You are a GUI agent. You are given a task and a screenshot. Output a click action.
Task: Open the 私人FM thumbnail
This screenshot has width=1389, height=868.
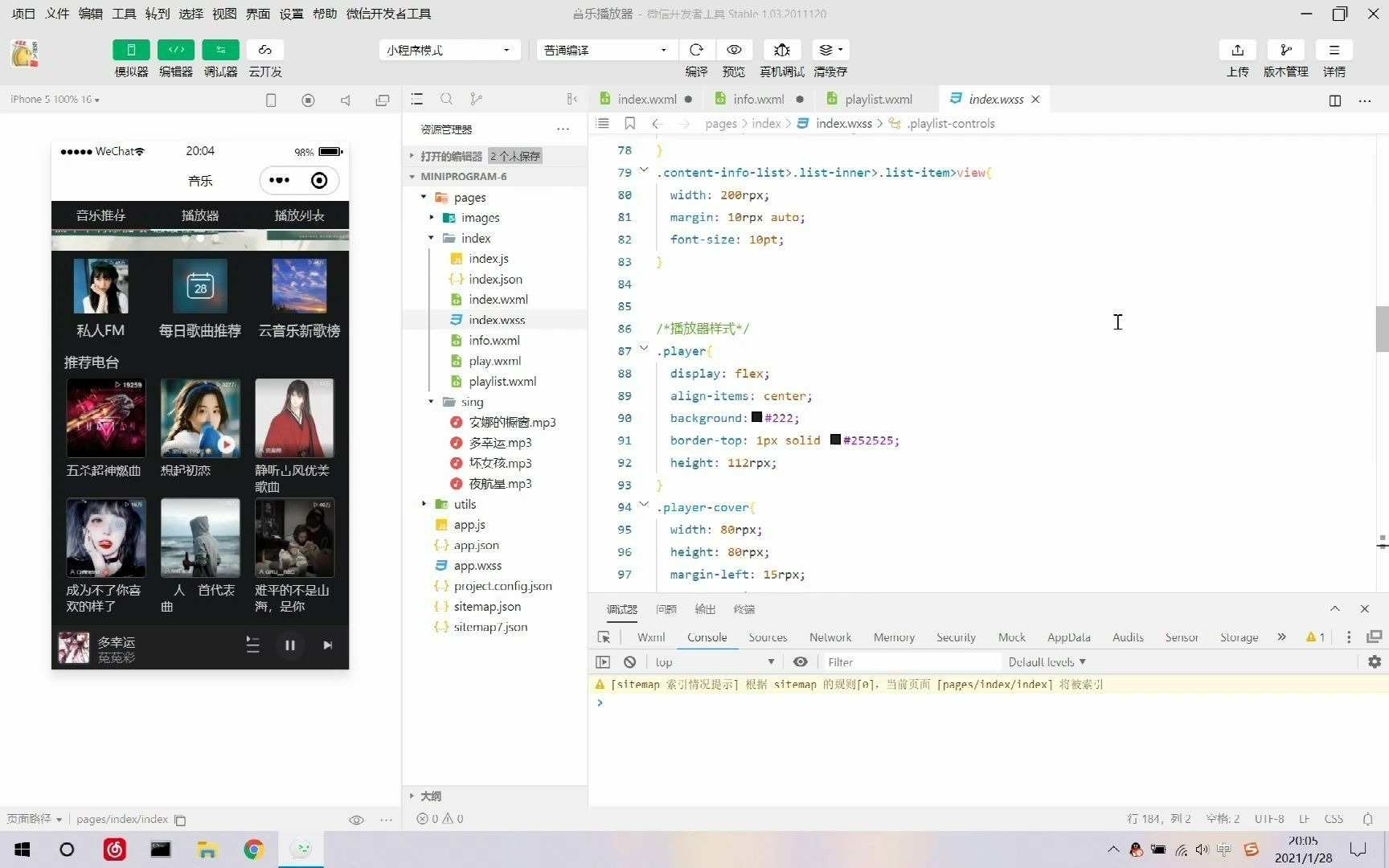pos(100,285)
